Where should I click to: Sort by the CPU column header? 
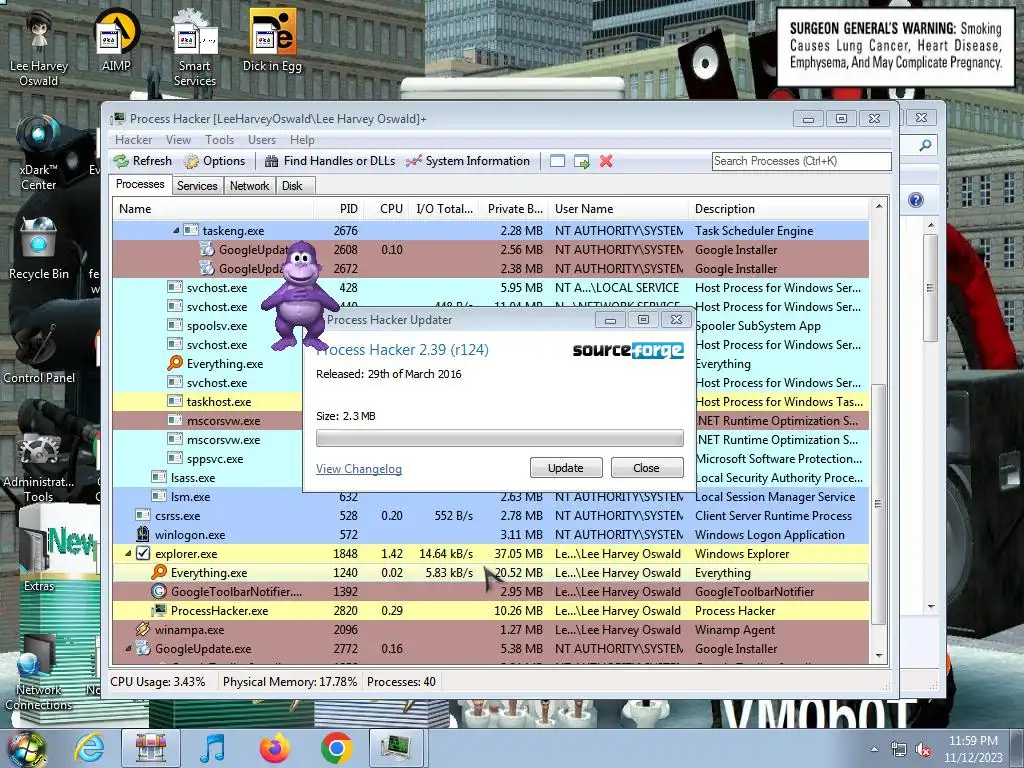pos(385,209)
